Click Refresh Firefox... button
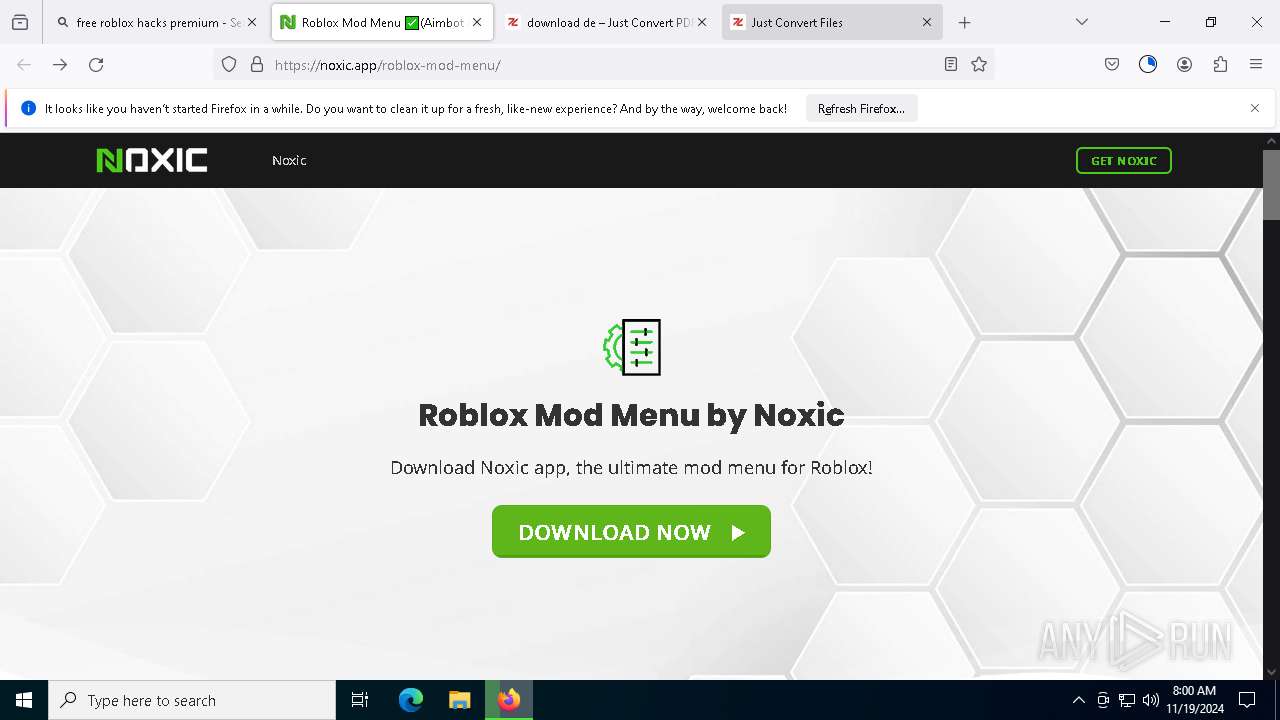Image resolution: width=1280 pixels, height=720 pixels. click(x=861, y=109)
